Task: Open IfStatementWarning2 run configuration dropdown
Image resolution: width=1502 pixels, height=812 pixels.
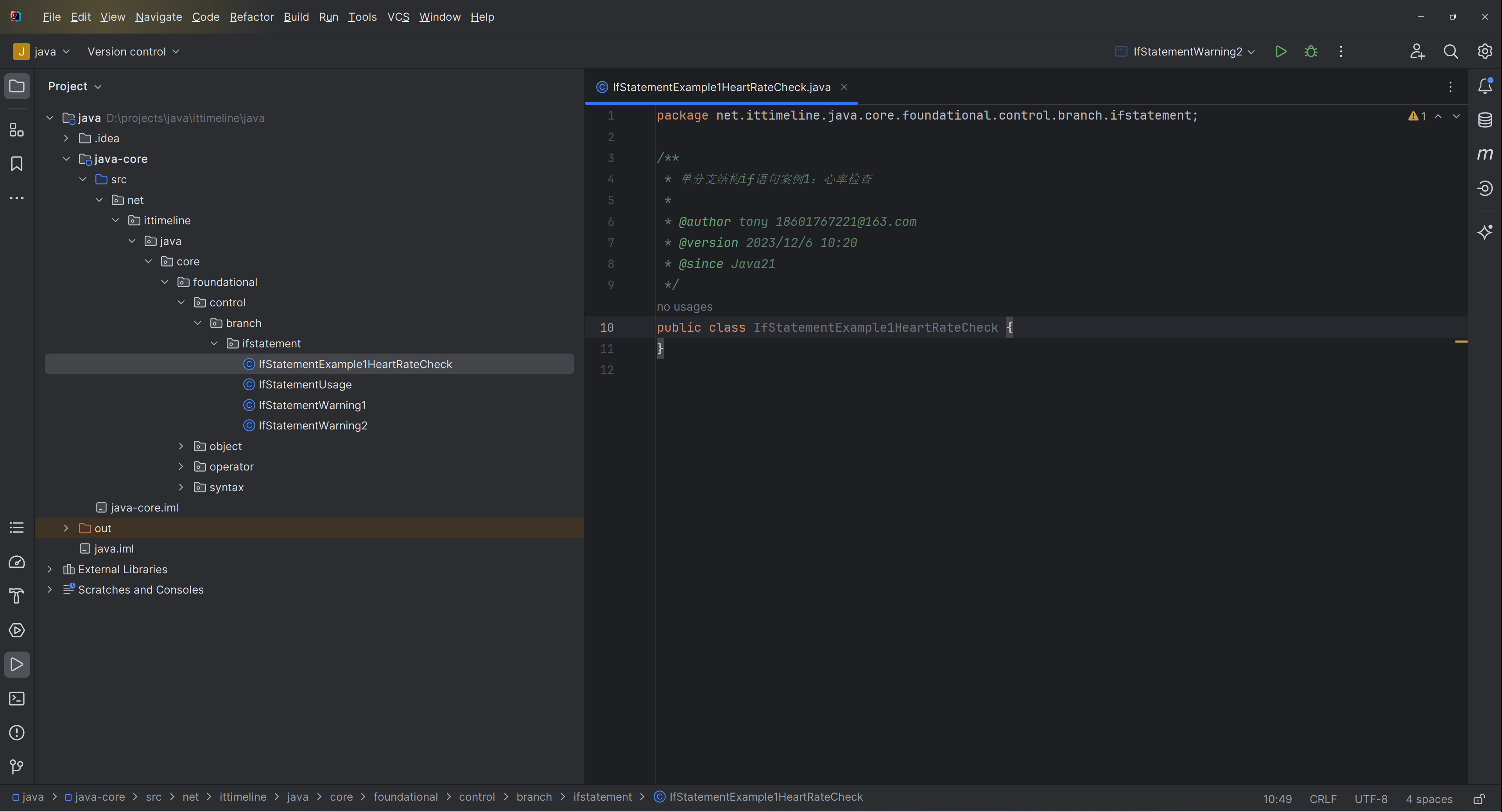Action: (x=1185, y=52)
